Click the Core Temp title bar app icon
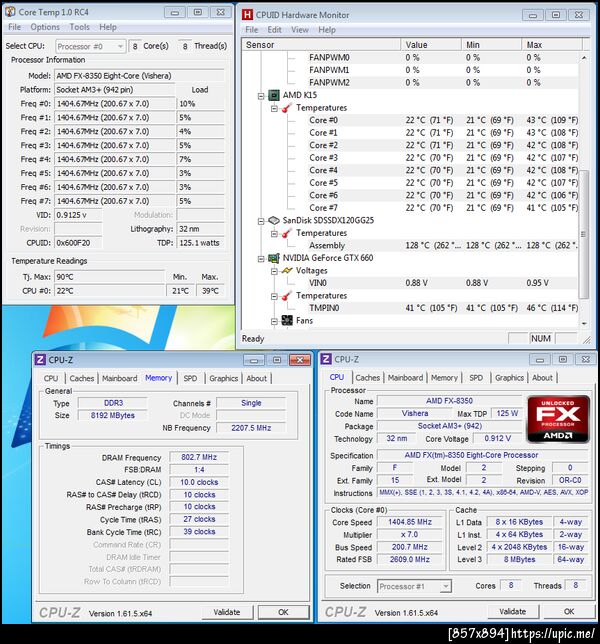The height and width of the screenshot is (644, 600). (x=10, y=12)
